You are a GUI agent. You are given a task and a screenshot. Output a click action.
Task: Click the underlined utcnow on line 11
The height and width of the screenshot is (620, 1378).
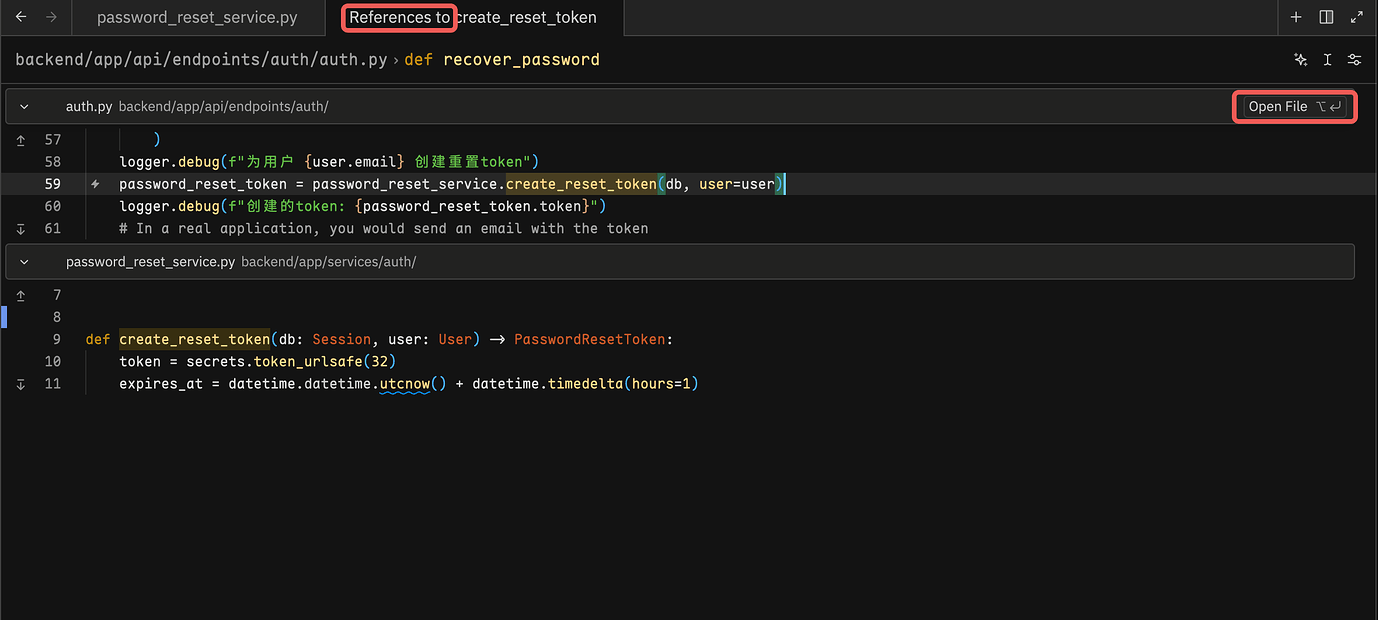pyautogui.click(x=405, y=383)
